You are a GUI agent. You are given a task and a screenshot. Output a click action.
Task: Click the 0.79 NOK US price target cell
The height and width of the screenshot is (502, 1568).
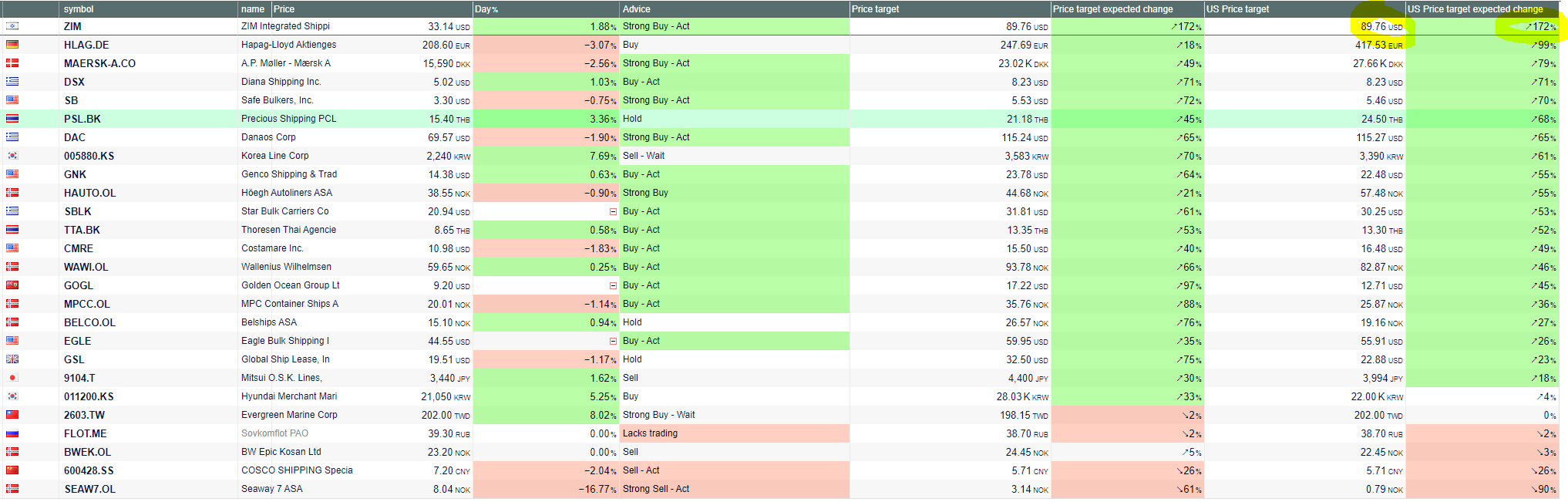tap(1304, 489)
